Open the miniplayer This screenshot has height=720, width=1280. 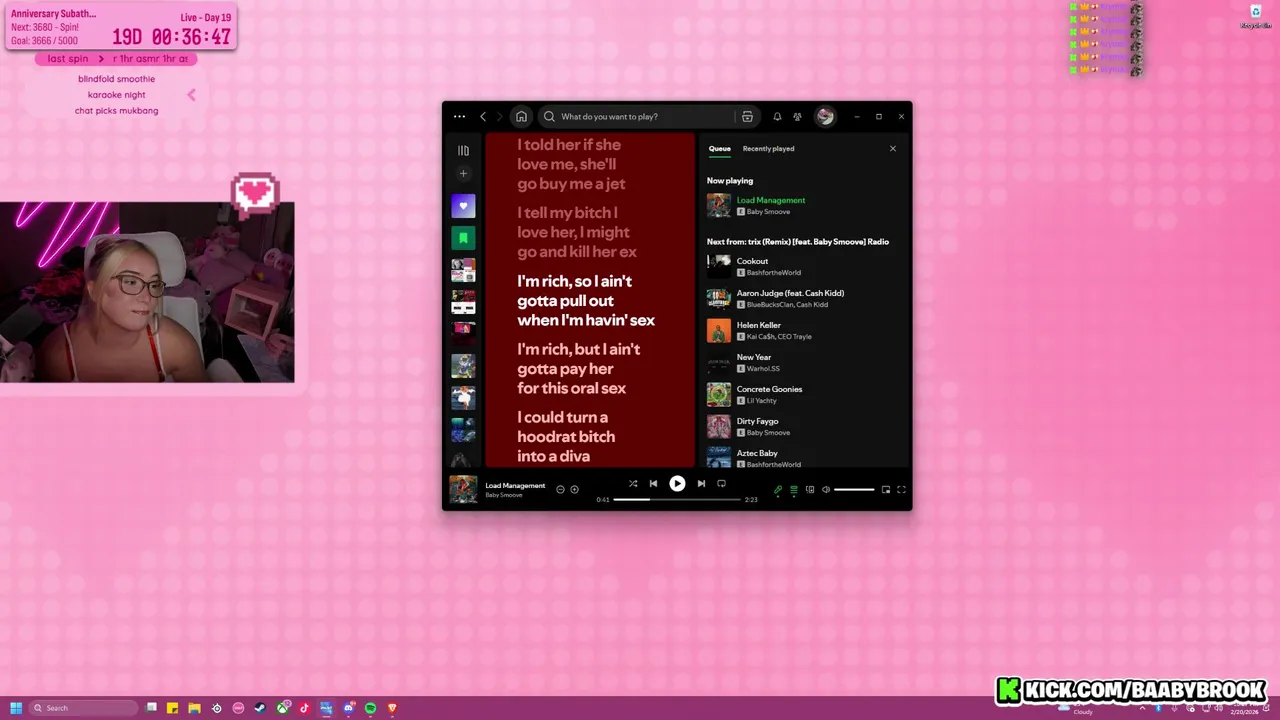click(x=886, y=490)
